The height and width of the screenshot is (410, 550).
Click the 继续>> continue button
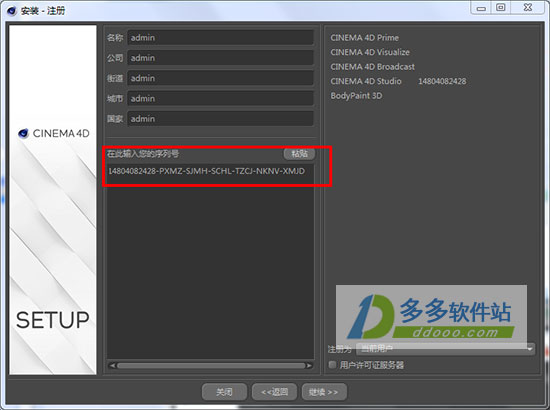(x=324, y=392)
